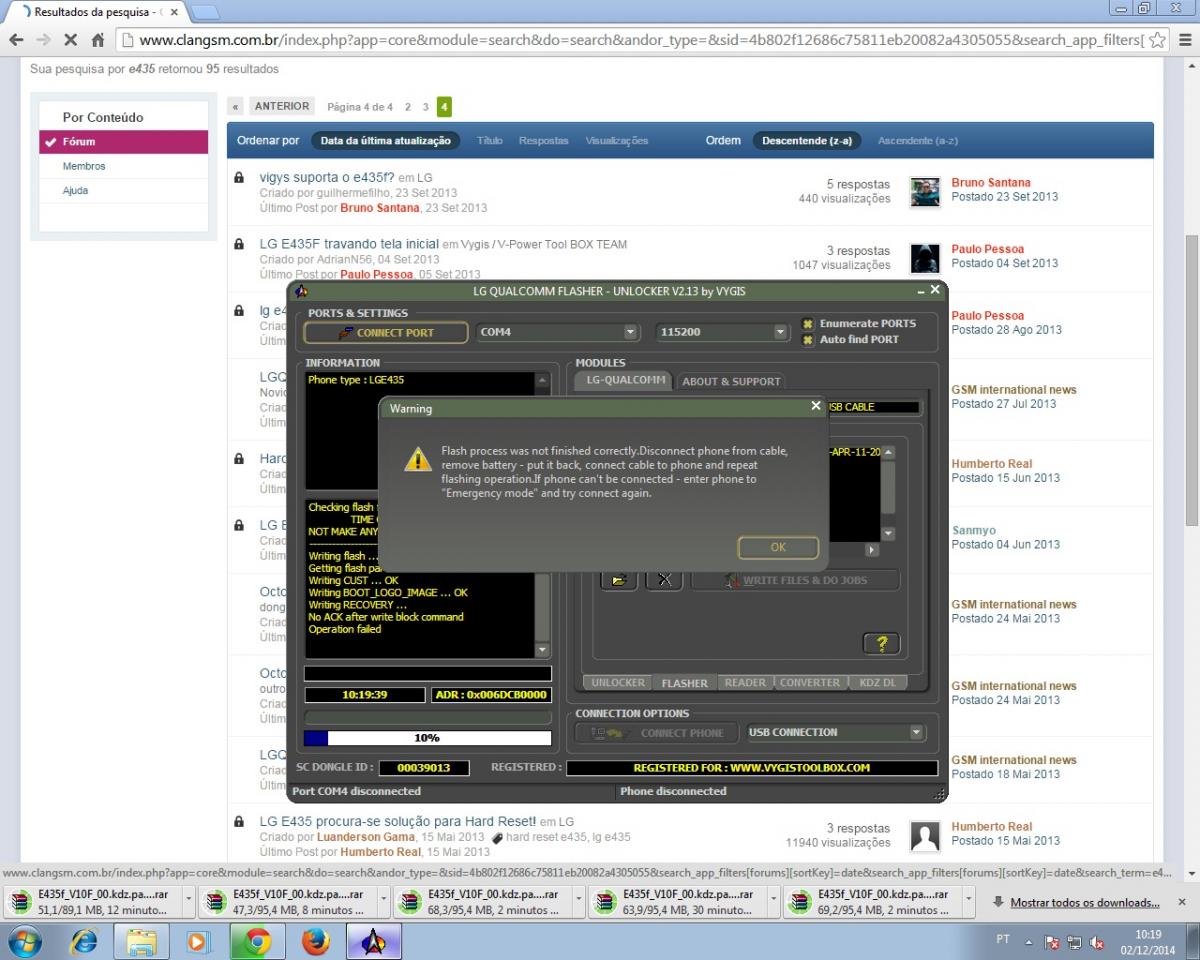The height and width of the screenshot is (960, 1200).
Task: Select Fórum filter in sidebar
Action: (124, 142)
